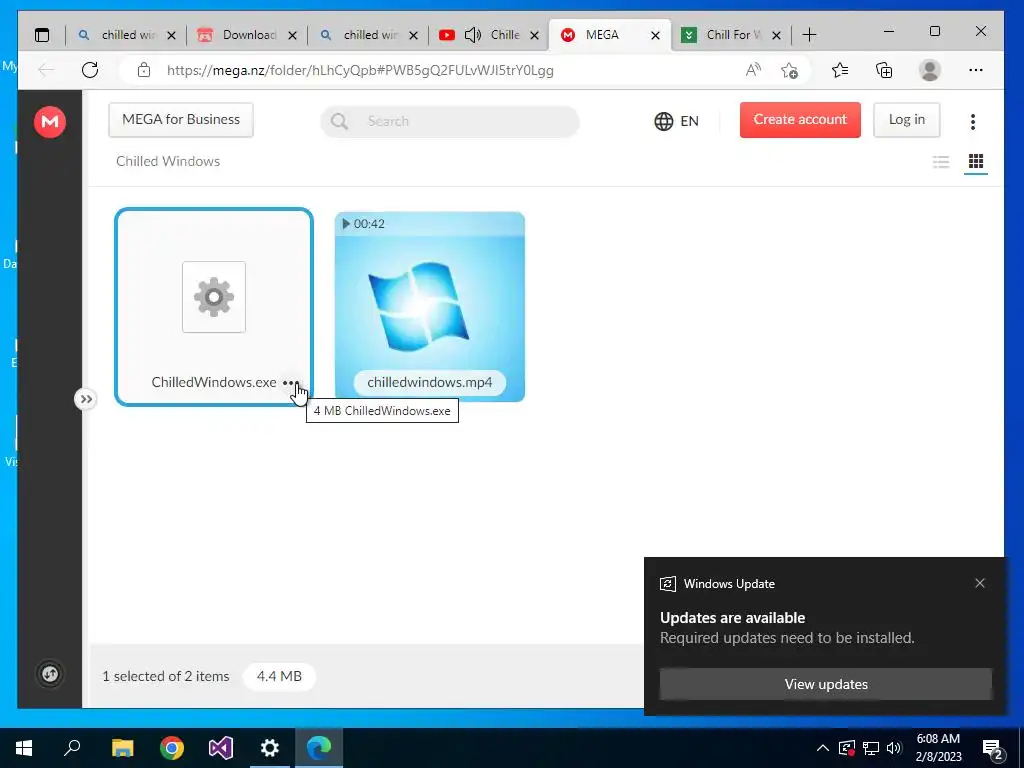Open taskbar search magnifier
Screen dimensions: 1024x768
(72, 747)
